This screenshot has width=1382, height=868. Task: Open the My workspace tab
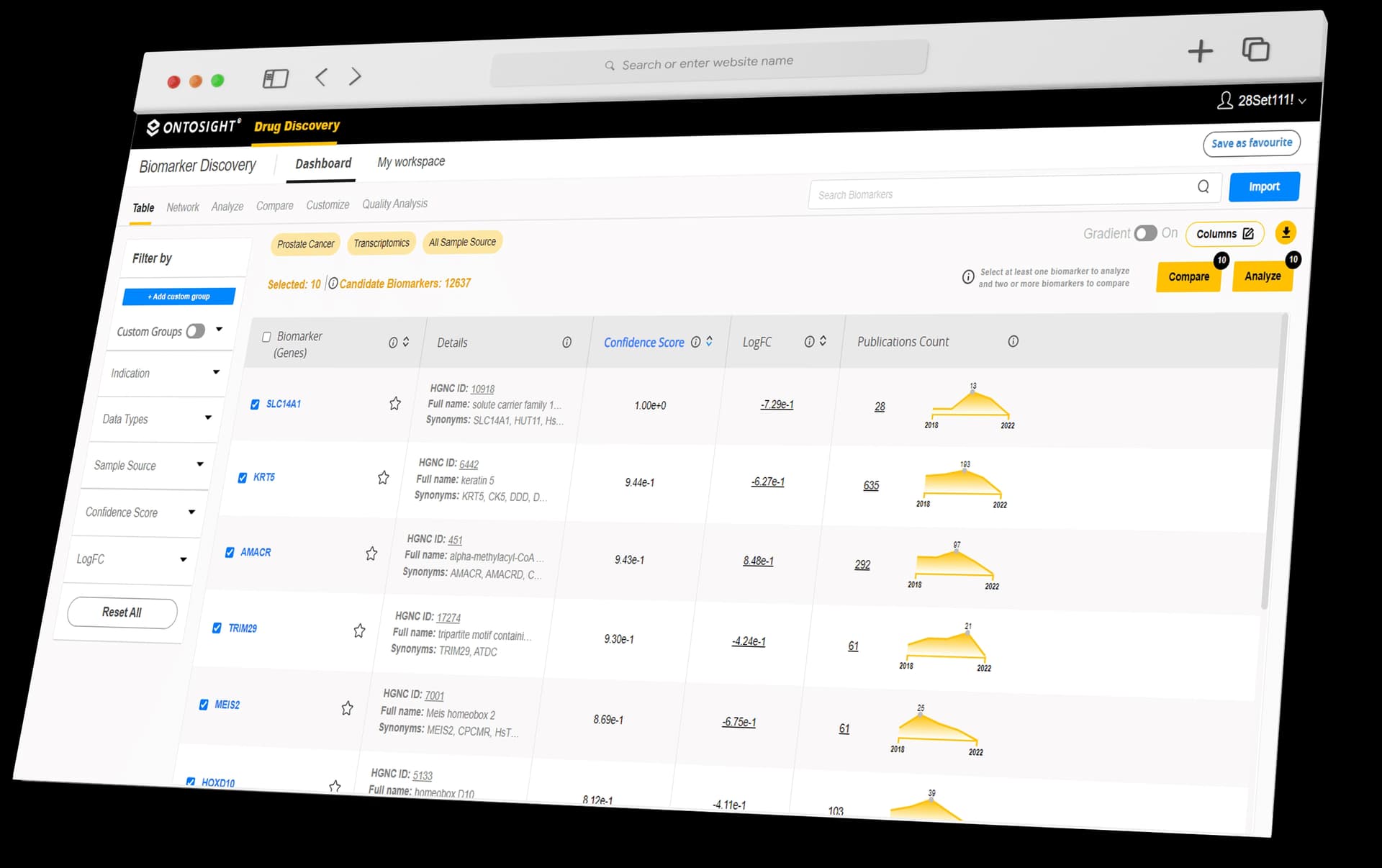pyautogui.click(x=411, y=162)
